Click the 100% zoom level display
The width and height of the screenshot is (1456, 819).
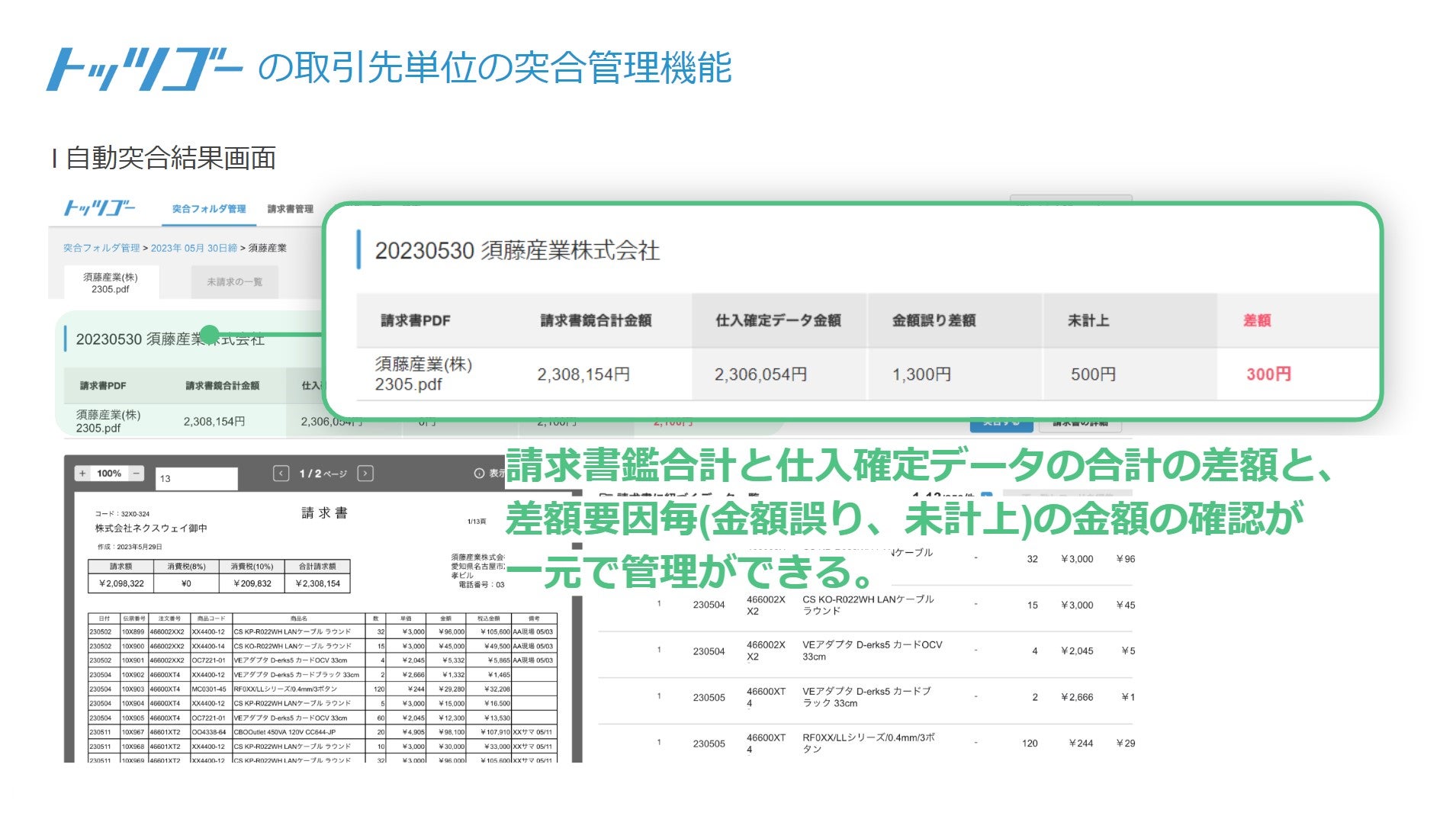[109, 474]
